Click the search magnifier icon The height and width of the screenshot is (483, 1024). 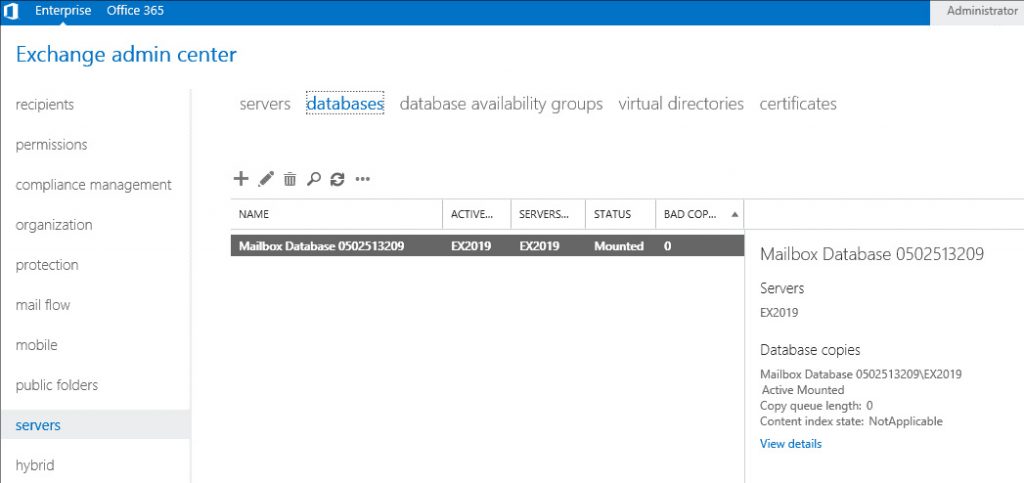tap(314, 179)
